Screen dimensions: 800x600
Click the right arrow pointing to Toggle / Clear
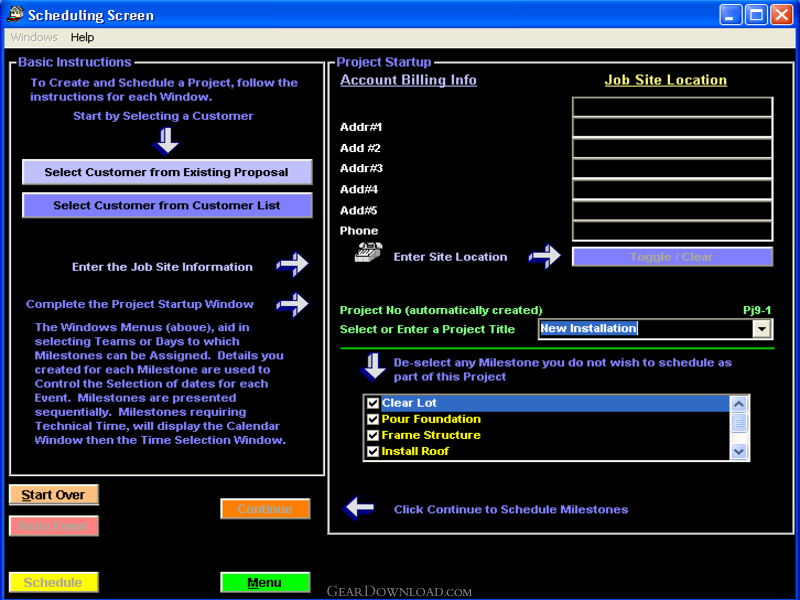click(544, 257)
